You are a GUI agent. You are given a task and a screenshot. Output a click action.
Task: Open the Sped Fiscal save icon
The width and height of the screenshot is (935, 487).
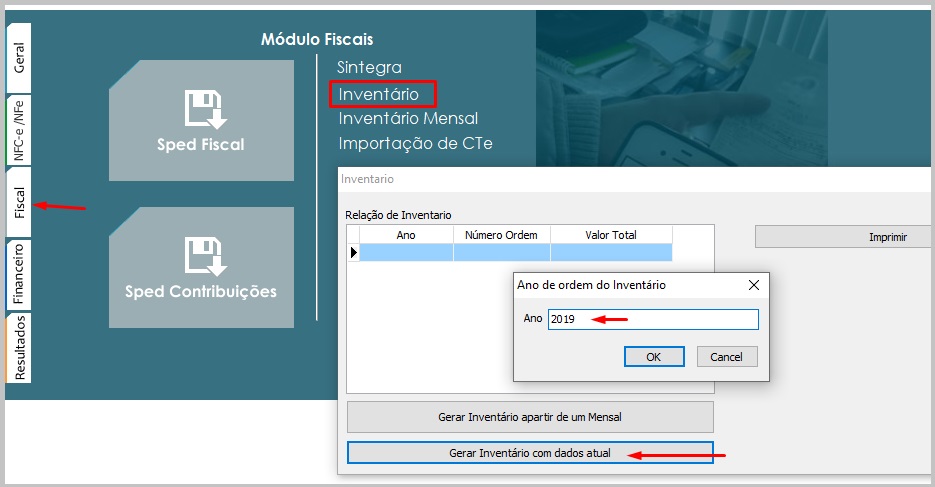pyautogui.click(x=206, y=109)
